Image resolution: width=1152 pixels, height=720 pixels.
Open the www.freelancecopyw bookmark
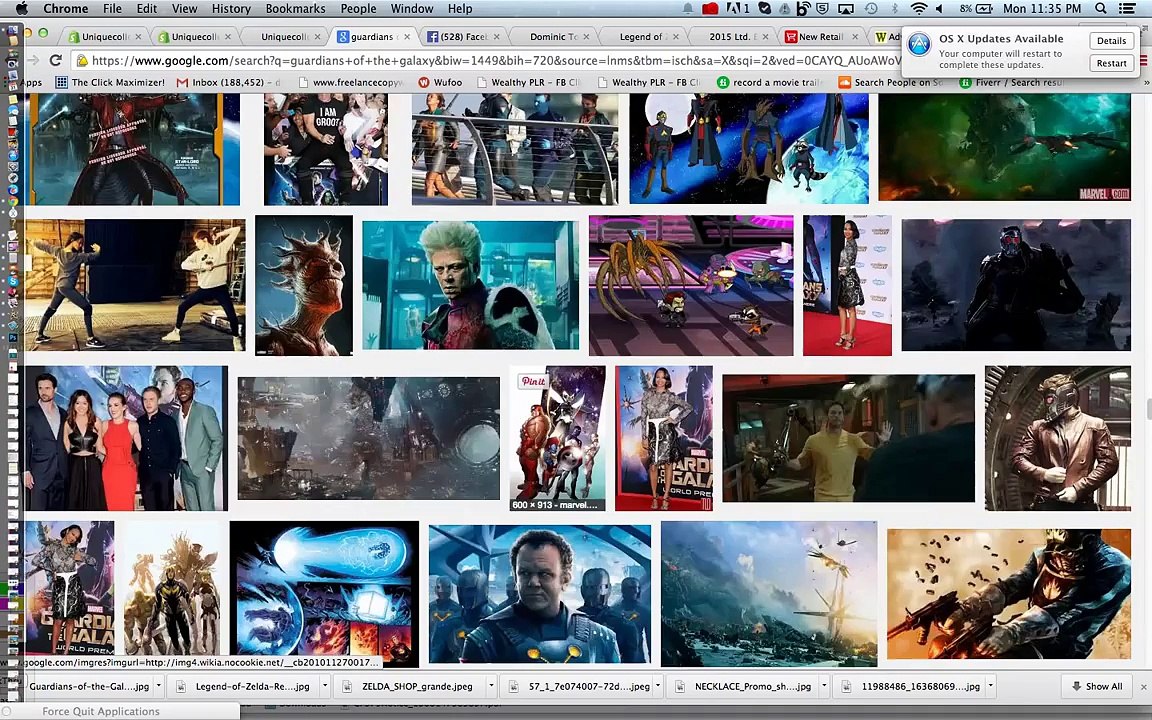(351, 82)
